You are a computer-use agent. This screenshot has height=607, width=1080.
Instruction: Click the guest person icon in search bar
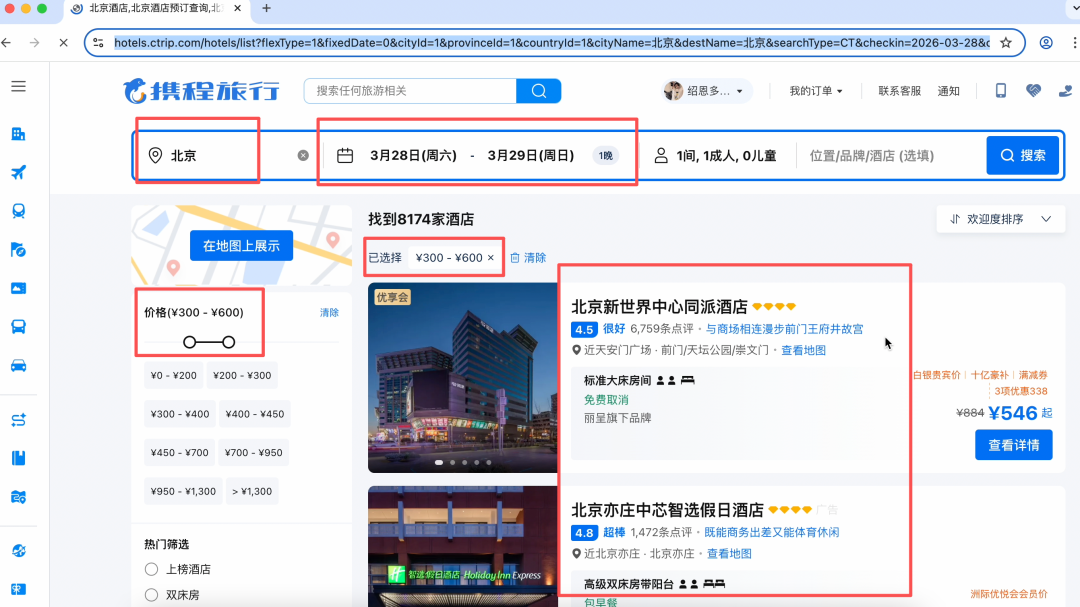tap(661, 156)
